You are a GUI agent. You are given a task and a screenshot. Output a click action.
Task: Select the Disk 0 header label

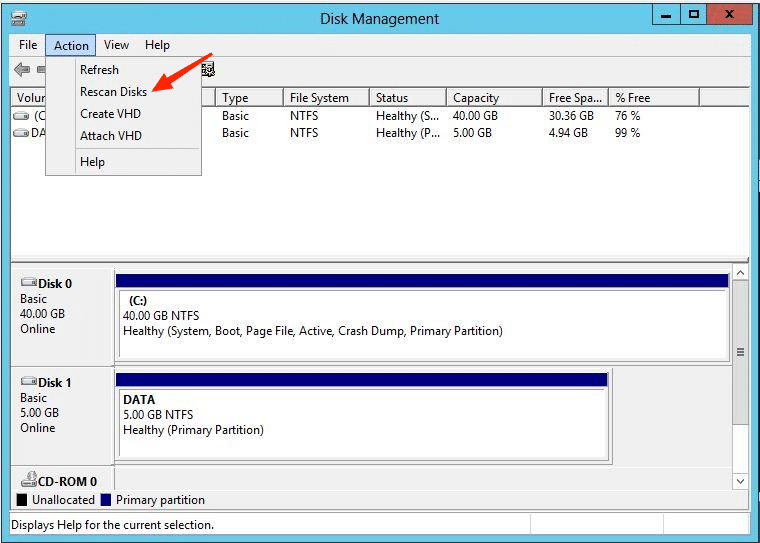pos(55,284)
